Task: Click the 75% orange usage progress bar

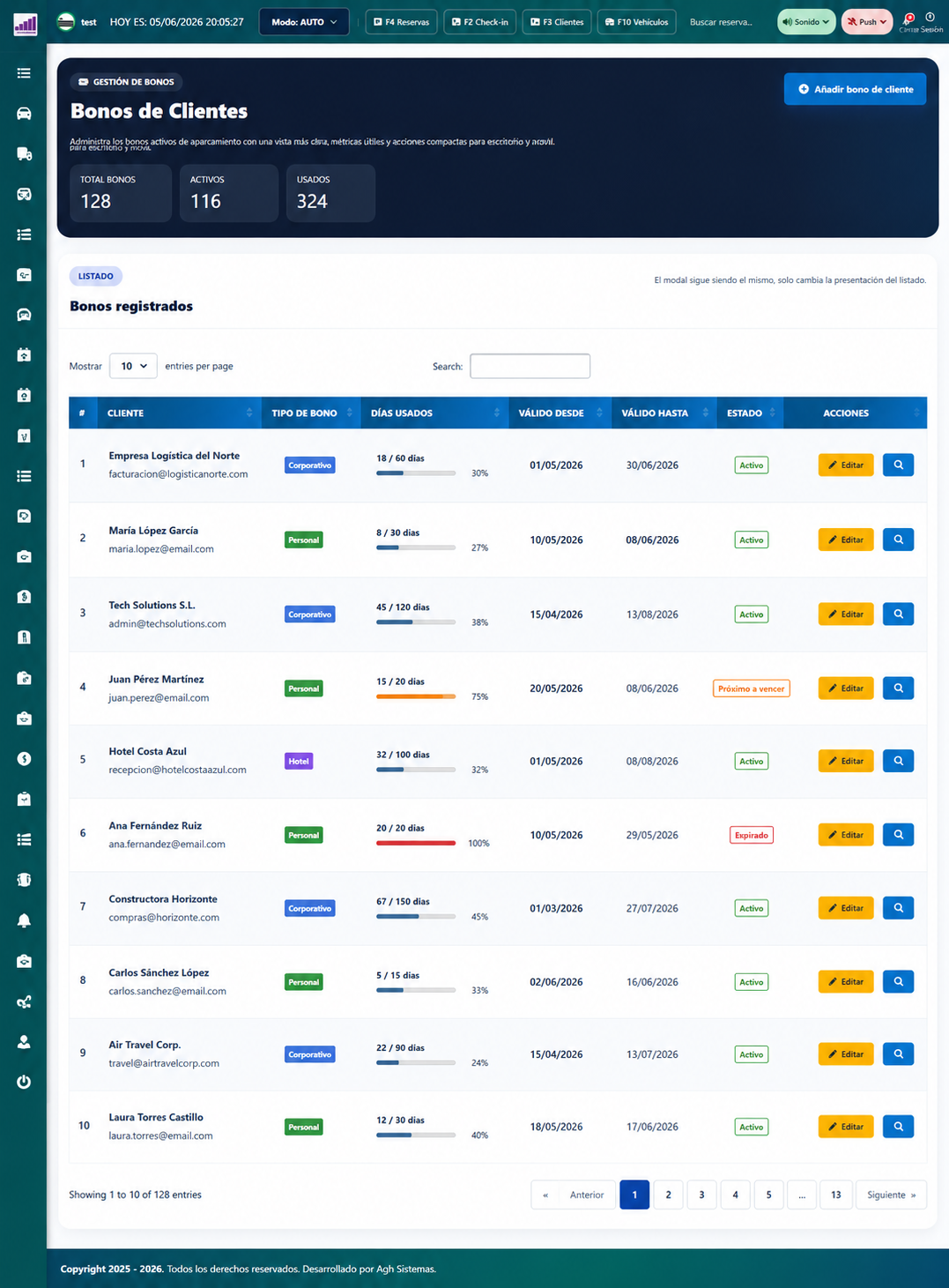Action: pyautogui.click(x=416, y=696)
